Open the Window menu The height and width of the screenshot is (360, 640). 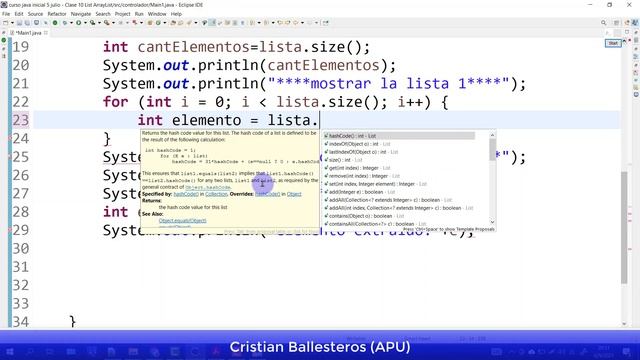tap(157, 14)
